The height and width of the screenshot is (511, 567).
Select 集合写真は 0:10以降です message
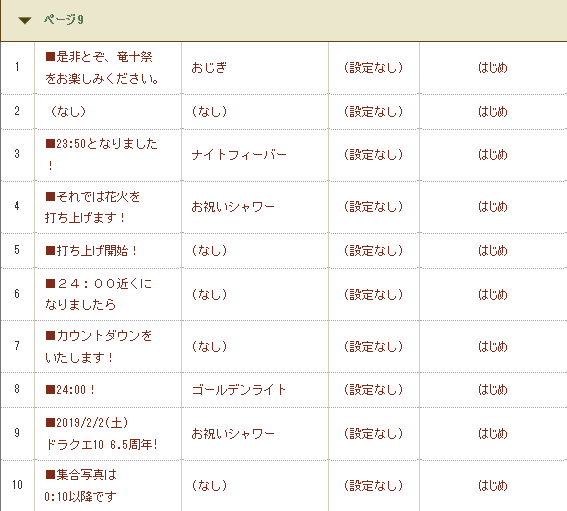(x=81, y=485)
